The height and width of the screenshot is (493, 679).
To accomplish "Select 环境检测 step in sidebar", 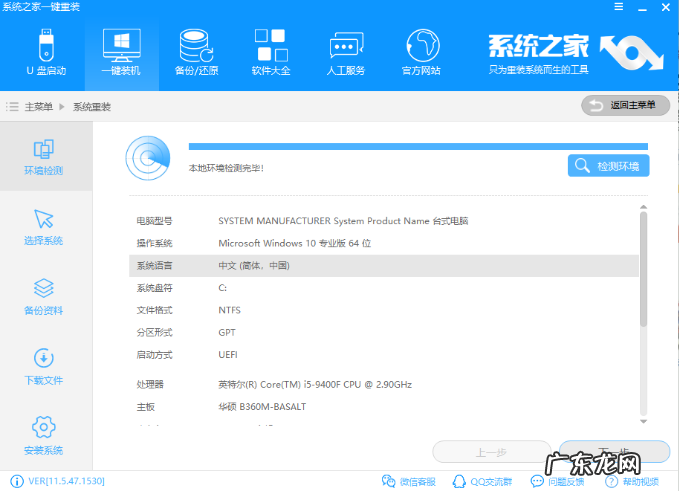I will click(44, 157).
